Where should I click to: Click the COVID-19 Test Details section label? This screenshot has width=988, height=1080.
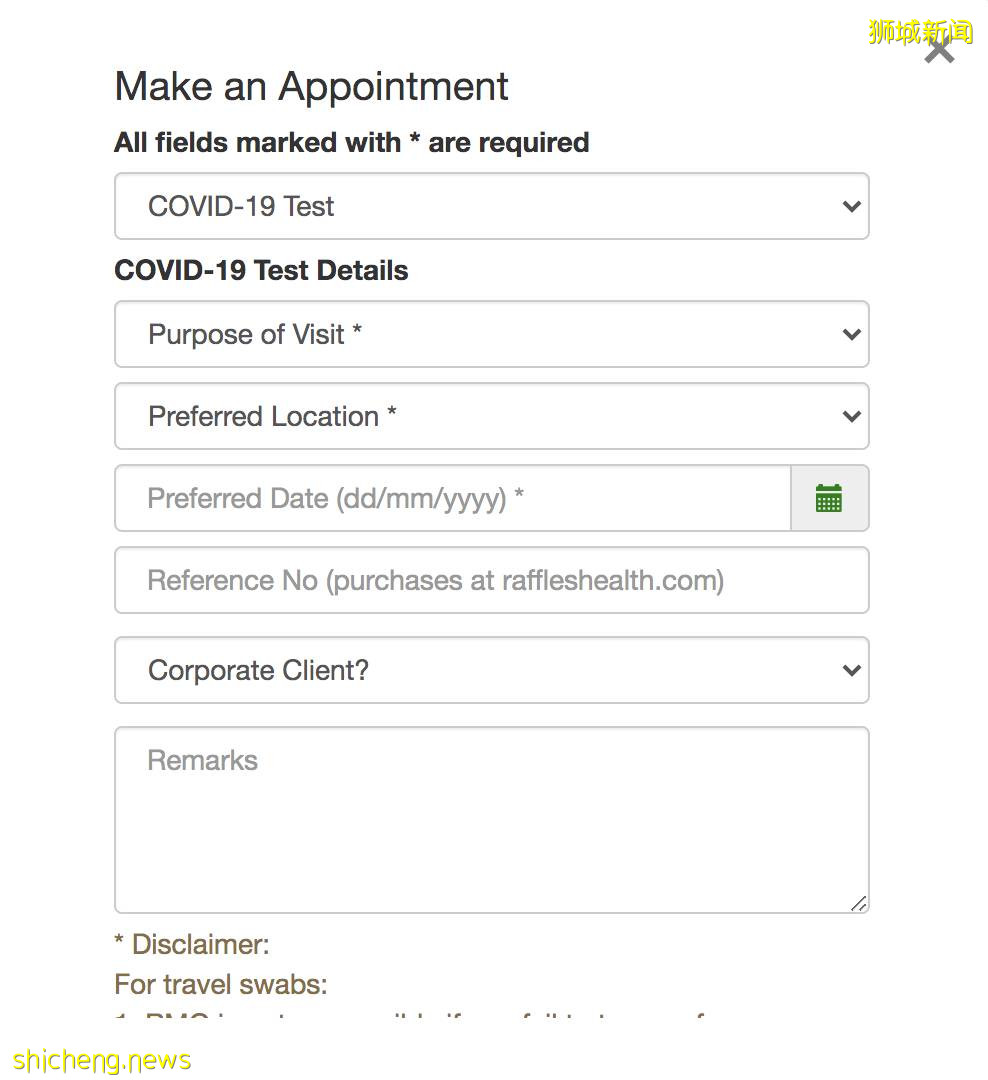[261, 271]
